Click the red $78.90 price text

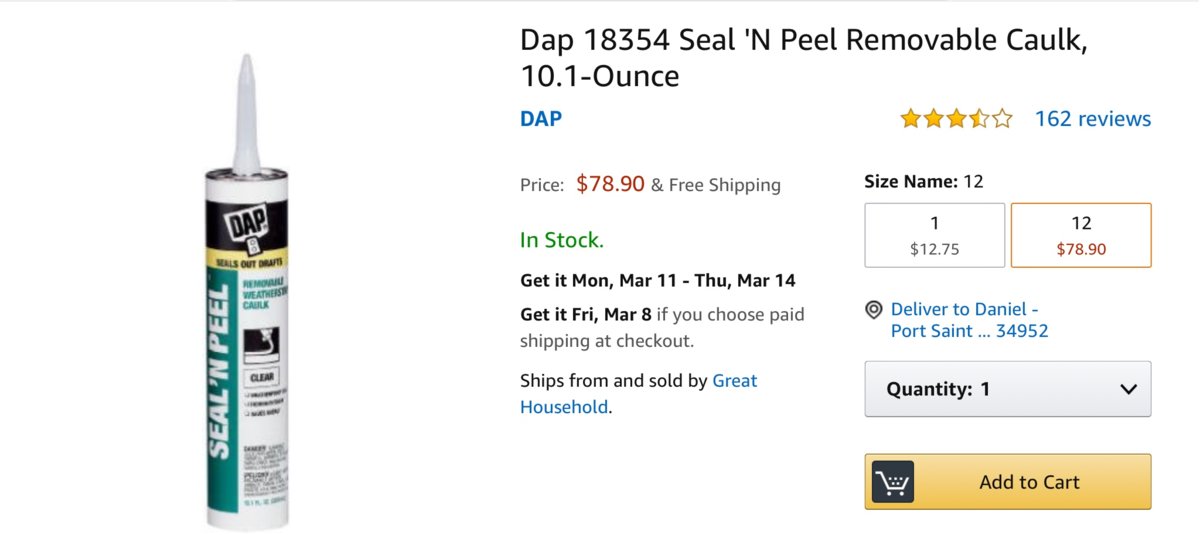click(x=610, y=184)
